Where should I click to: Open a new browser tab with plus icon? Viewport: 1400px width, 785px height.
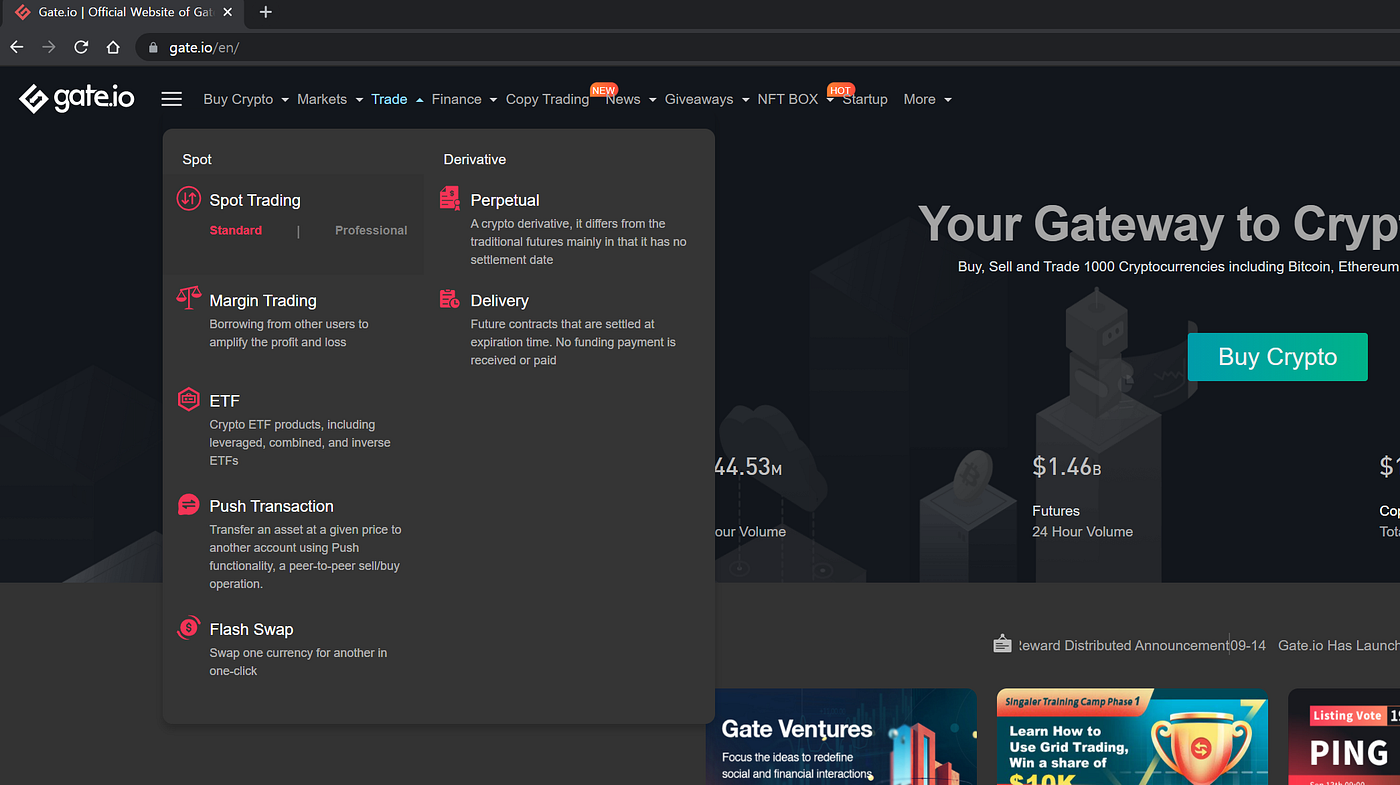click(265, 12)
